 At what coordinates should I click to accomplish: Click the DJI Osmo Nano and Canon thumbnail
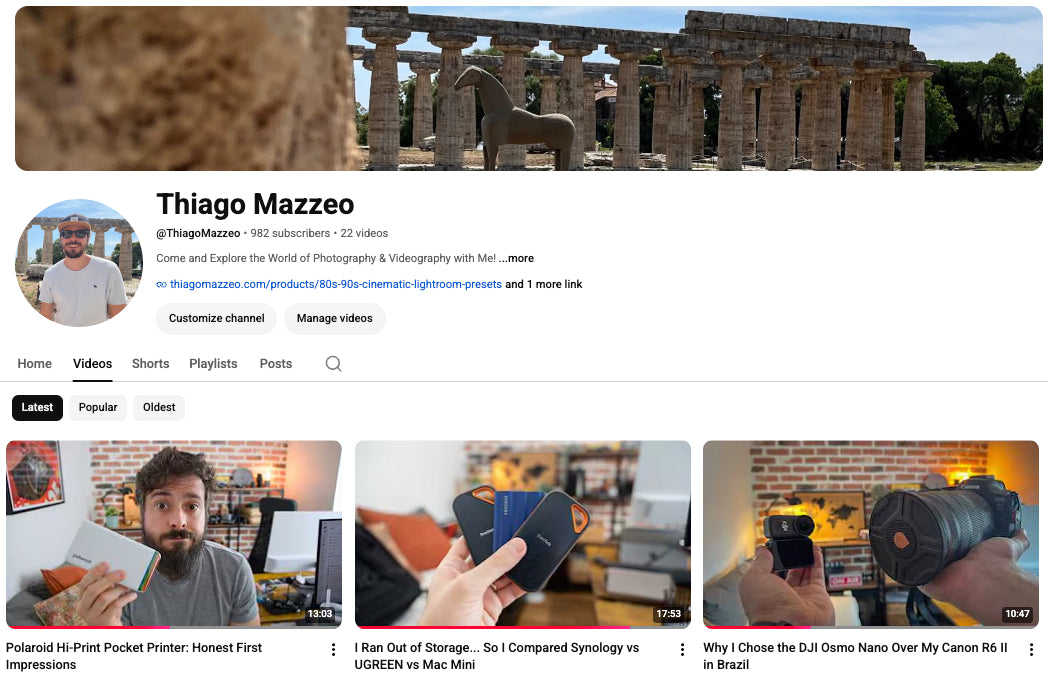pos(871,534)
